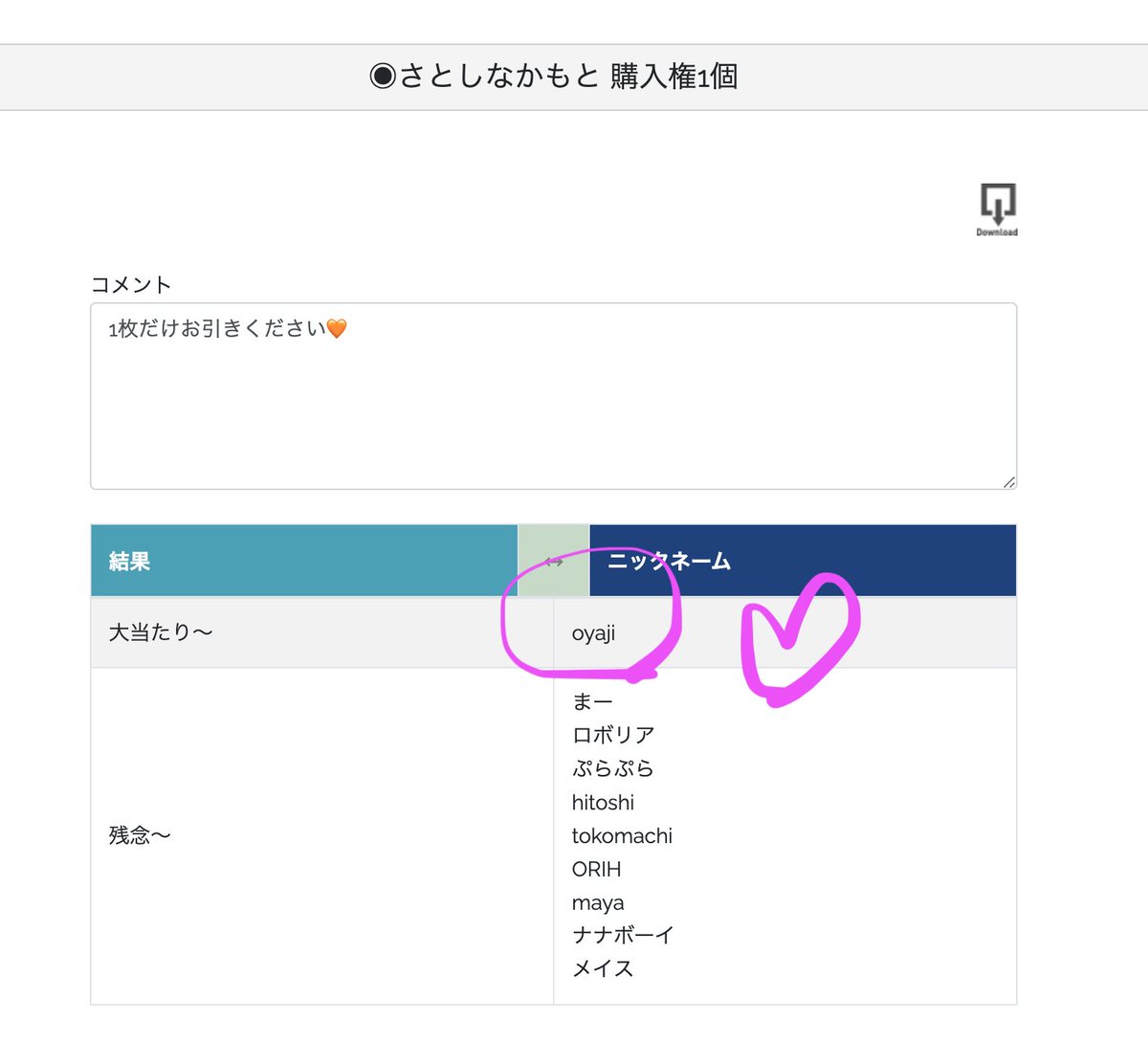Click the nickname まー
The width and height of the screenshot is (1148, 1041).
click(x=592, y=701)
